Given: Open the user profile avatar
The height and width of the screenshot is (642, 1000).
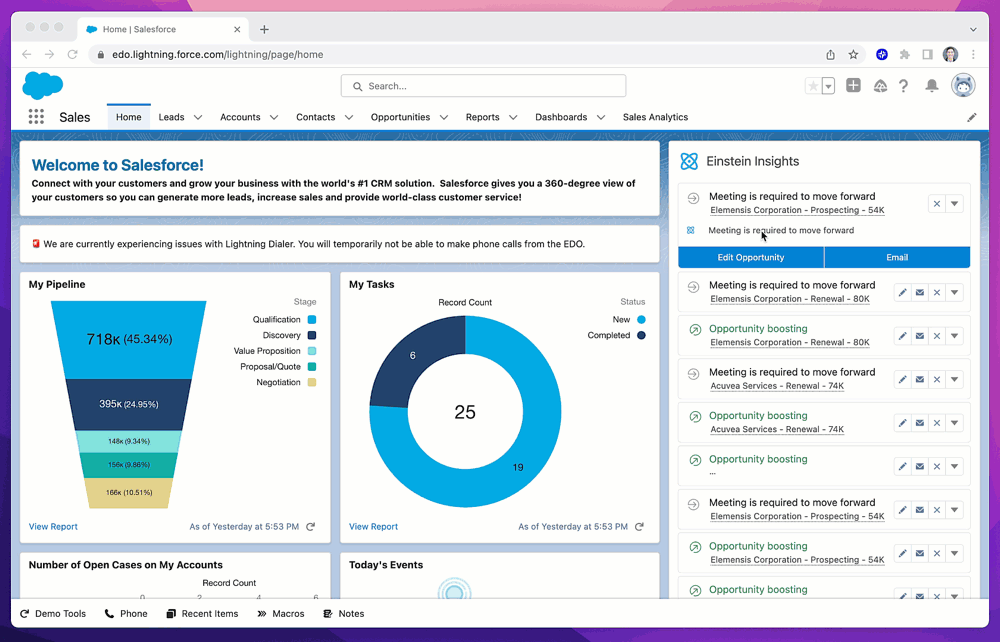Looking at the screenshot, I should 963,85.
